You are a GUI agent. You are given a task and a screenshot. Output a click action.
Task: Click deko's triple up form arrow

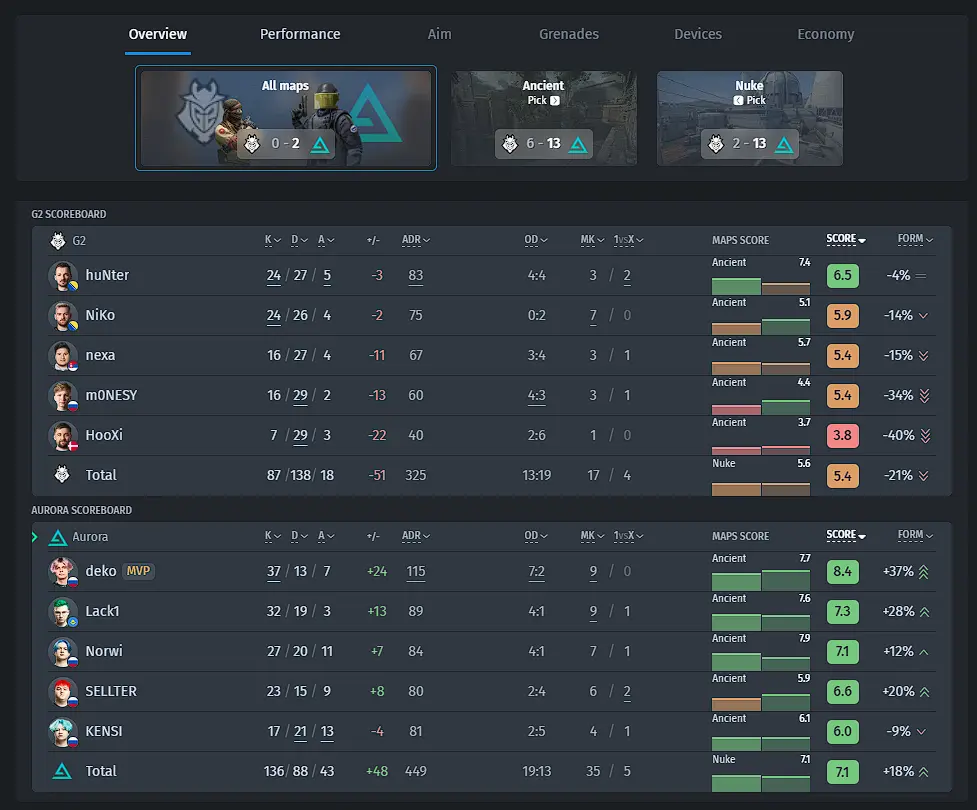924,572
